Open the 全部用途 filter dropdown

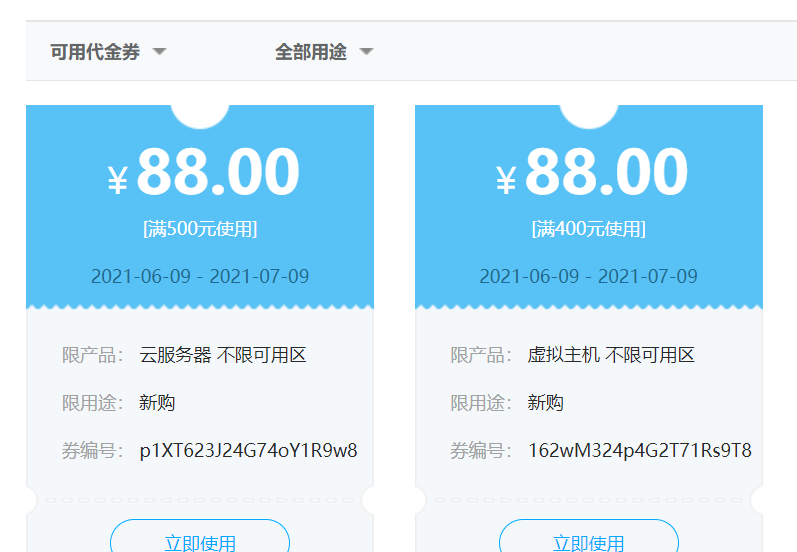pos(324,52)
